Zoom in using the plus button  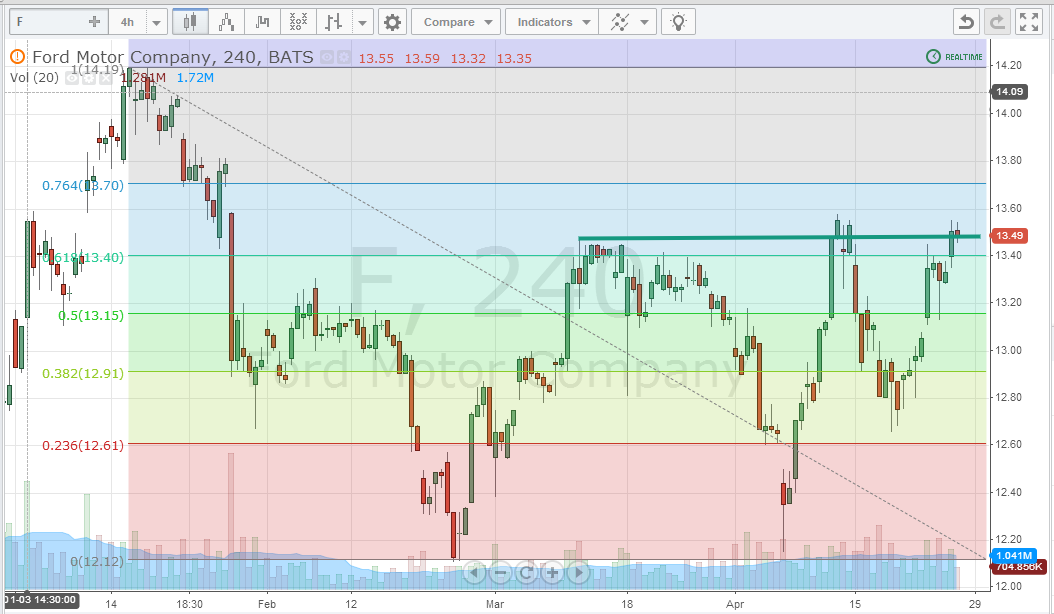[x=553, y=573]
